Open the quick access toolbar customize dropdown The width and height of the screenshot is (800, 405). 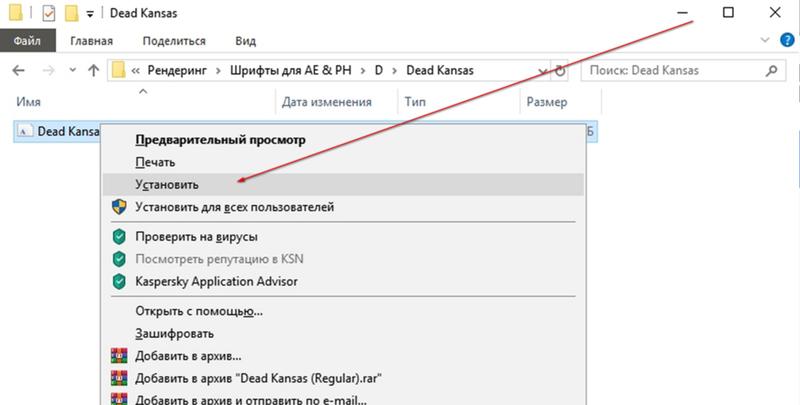point(90,14)
